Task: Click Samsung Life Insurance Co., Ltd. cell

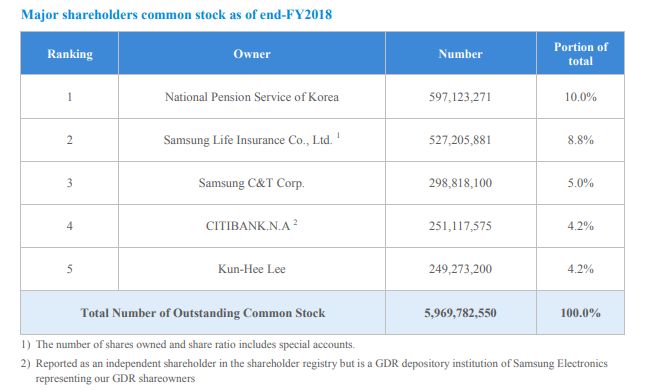Action: pos(252,140)
